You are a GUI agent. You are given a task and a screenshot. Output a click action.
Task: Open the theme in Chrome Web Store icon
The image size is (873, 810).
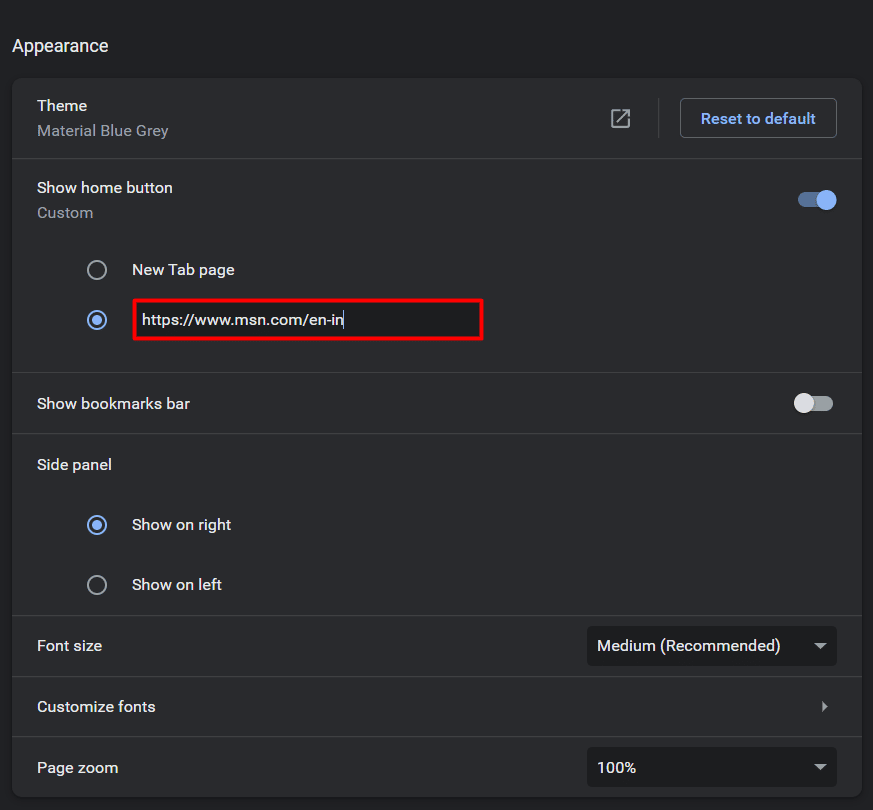pos(620,119)
